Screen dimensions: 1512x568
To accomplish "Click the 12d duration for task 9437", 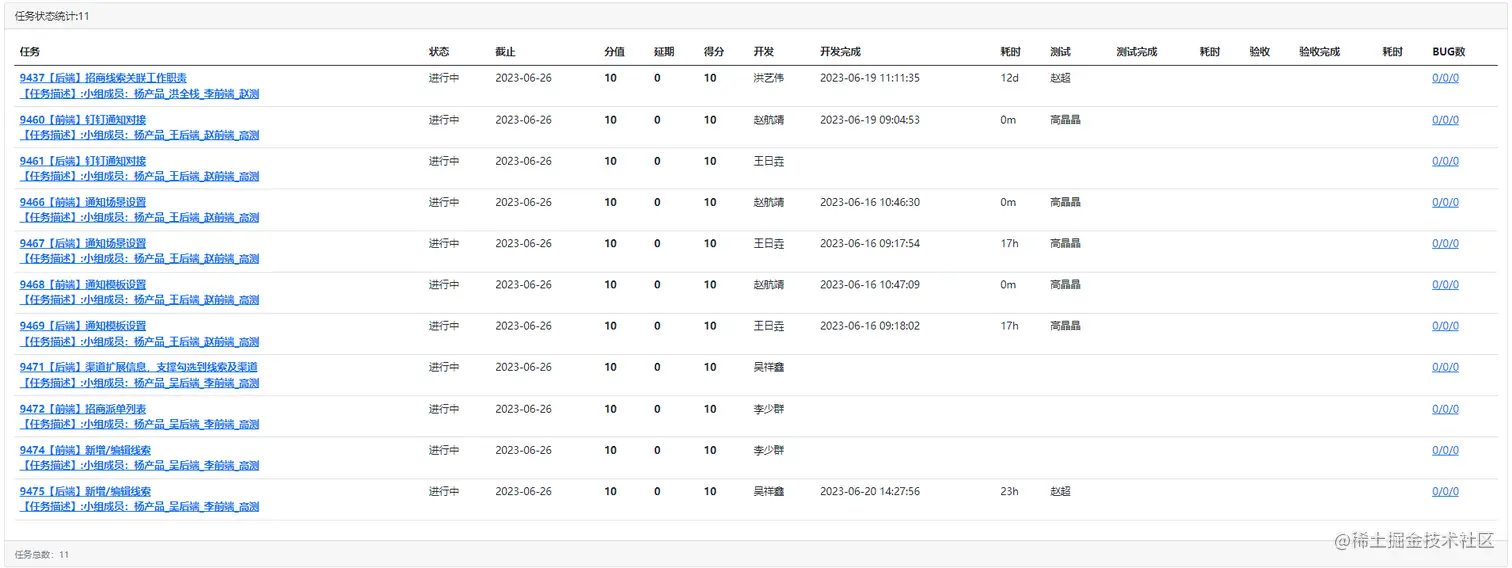I will (1009, 78).
